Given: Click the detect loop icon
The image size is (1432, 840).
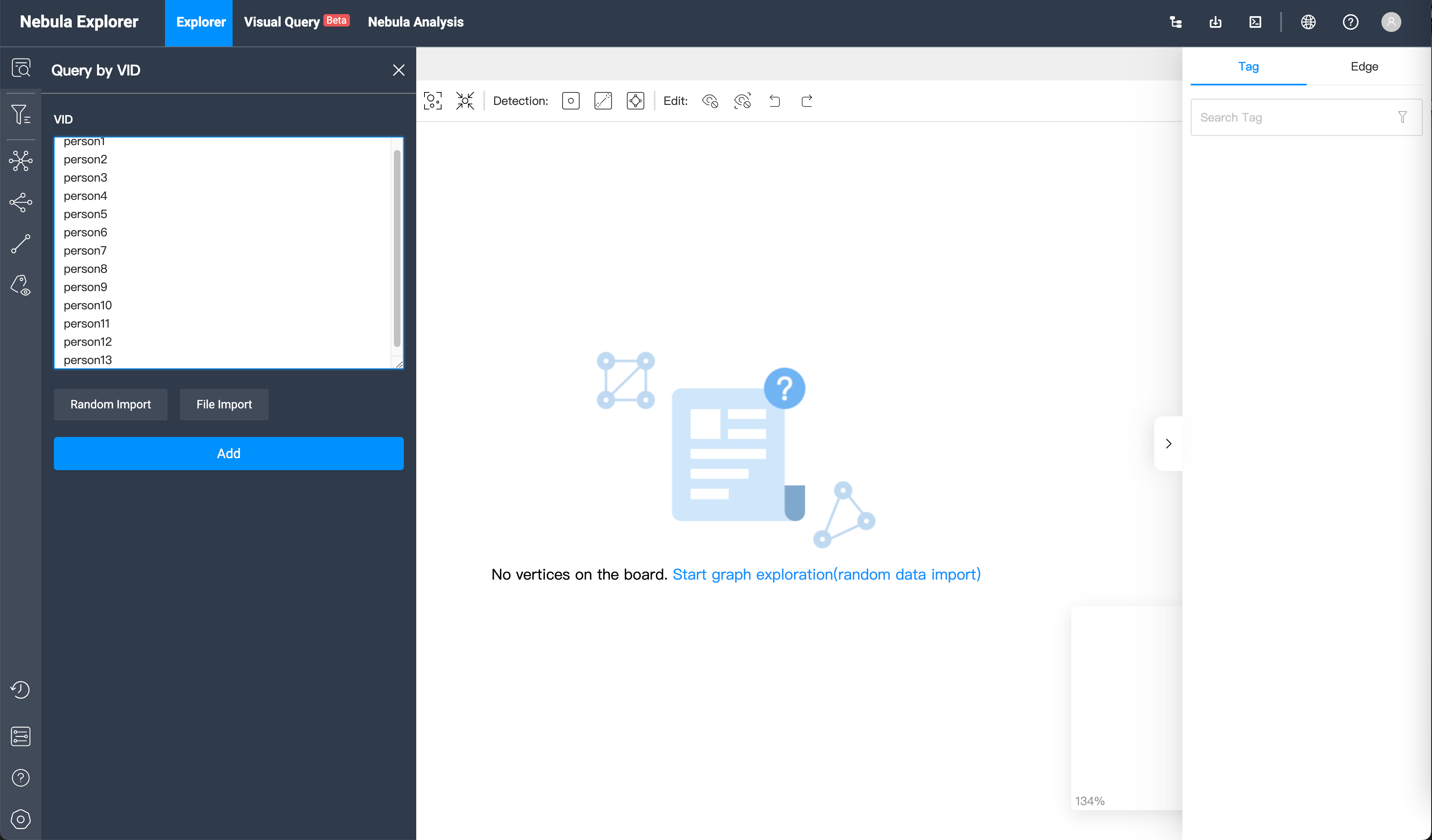Looking at the screenshot, I should (x=635, y=101).
